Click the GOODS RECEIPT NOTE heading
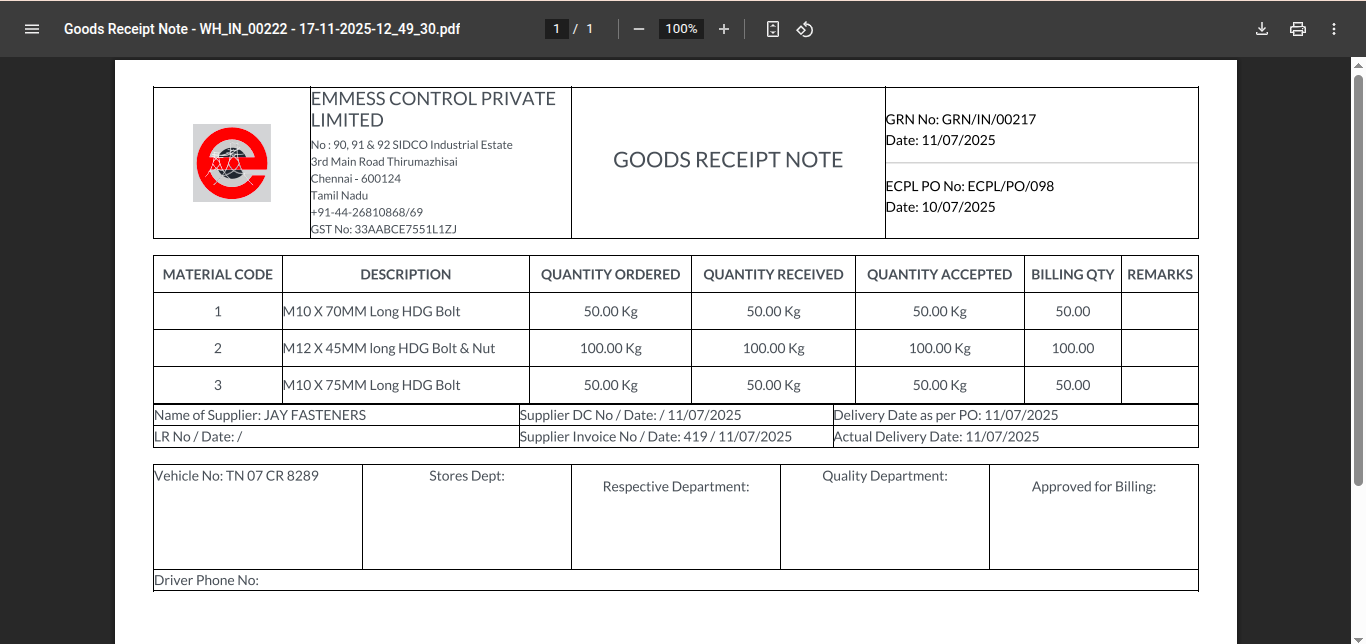 (x=727, y=160)
